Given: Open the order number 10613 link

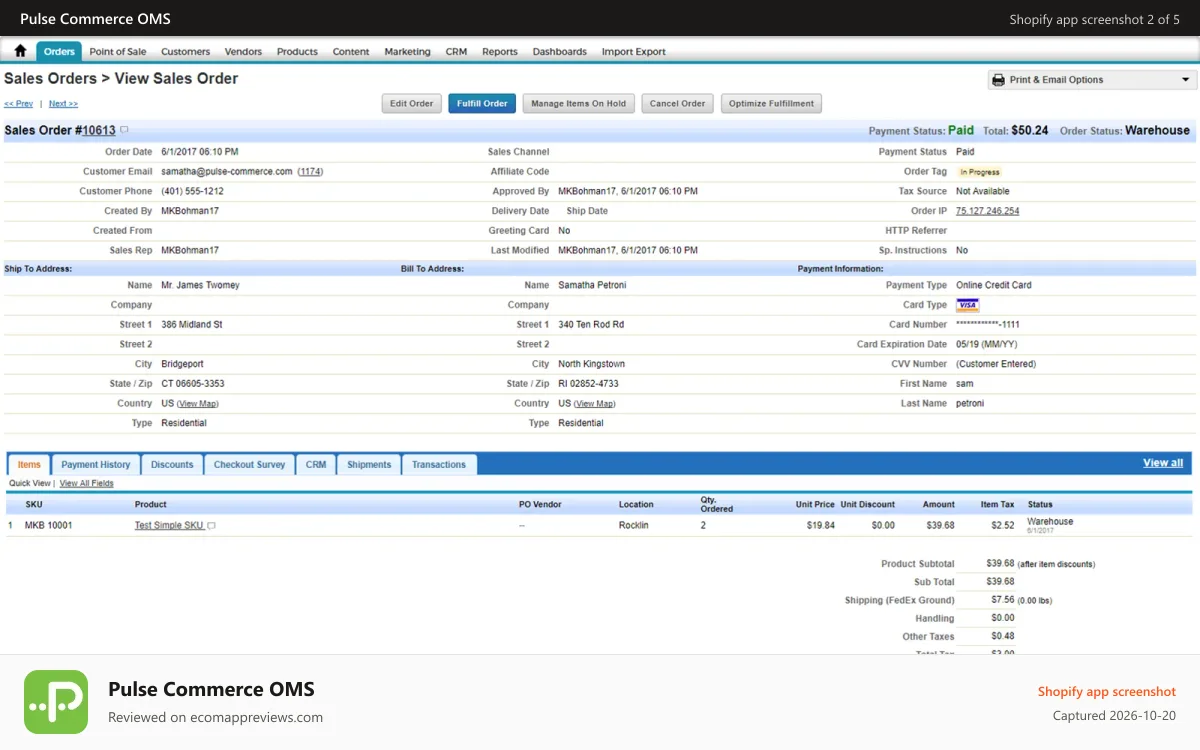Looking at the screenshot, I should click(99, 130).
